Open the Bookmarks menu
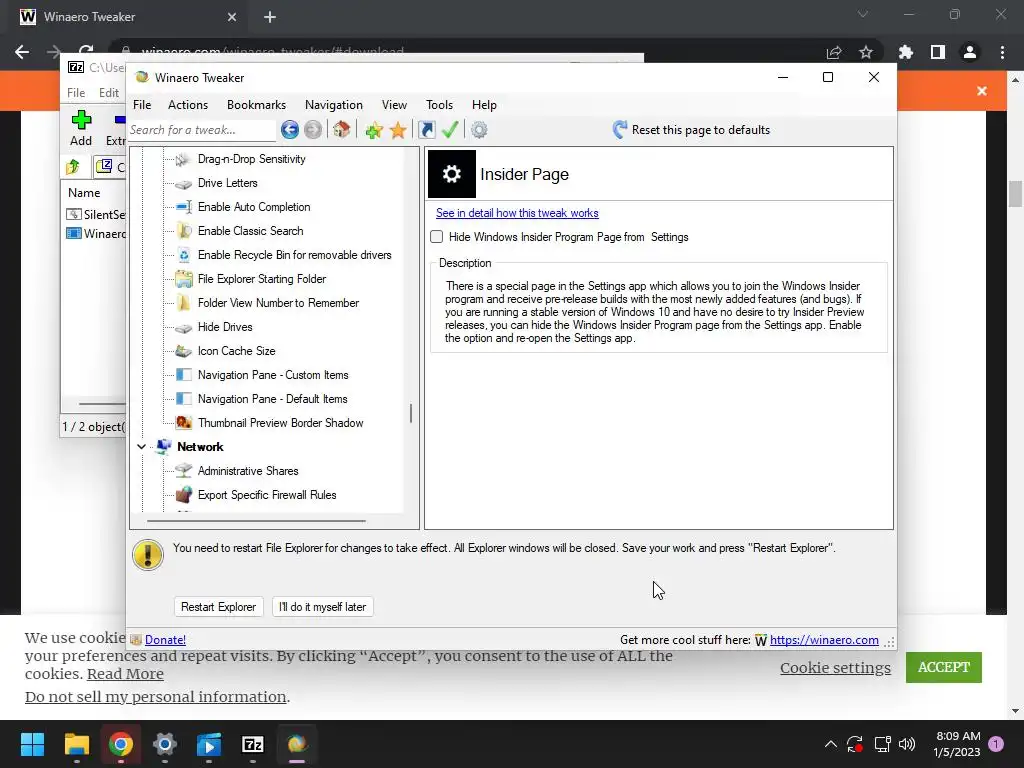 [256, 104]
